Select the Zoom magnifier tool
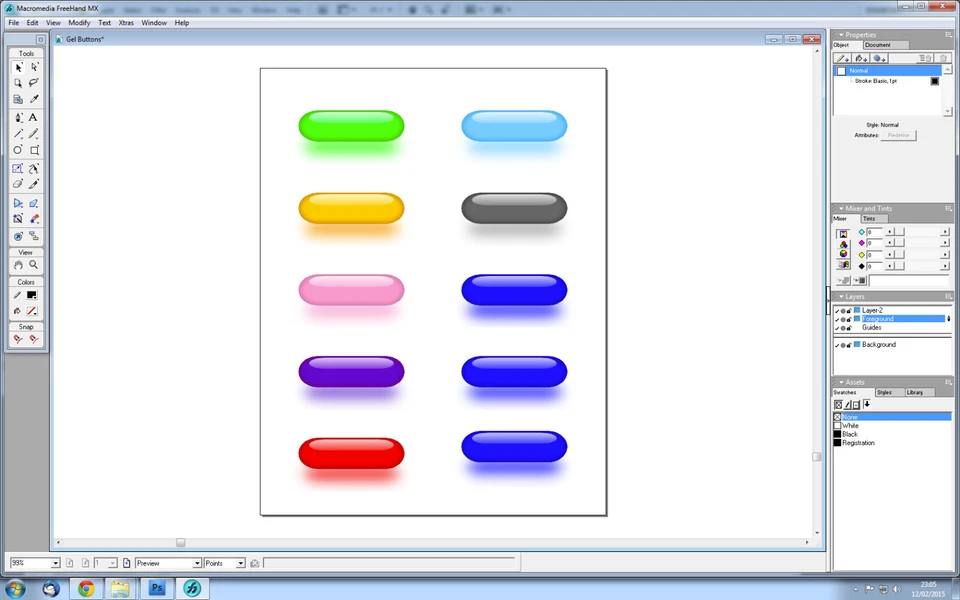The height and width of the screenshot is (600, 960). coord(33,265)
